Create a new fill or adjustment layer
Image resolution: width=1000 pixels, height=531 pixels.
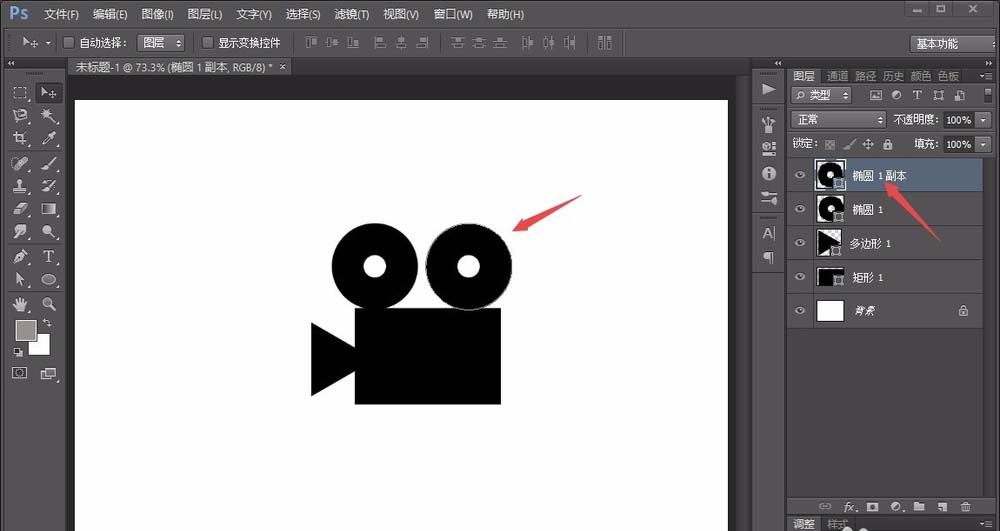point(896,507)
